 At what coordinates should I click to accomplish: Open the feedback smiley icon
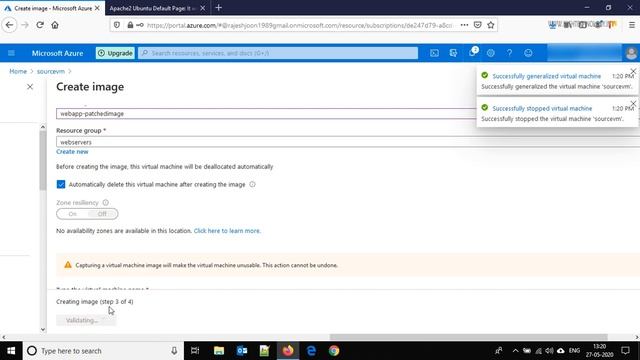528,53
